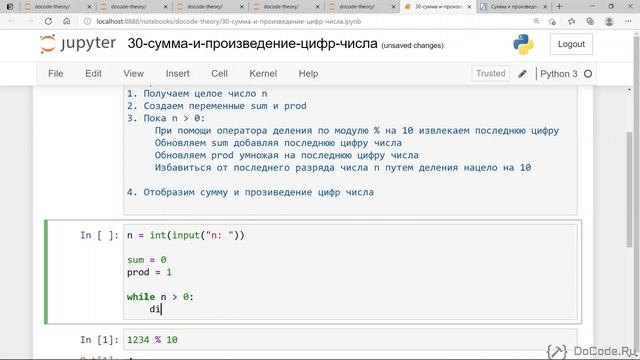This screenshot has height=360, width=640.
Task: Open the browser profile avatar
Action: [609, 21]
